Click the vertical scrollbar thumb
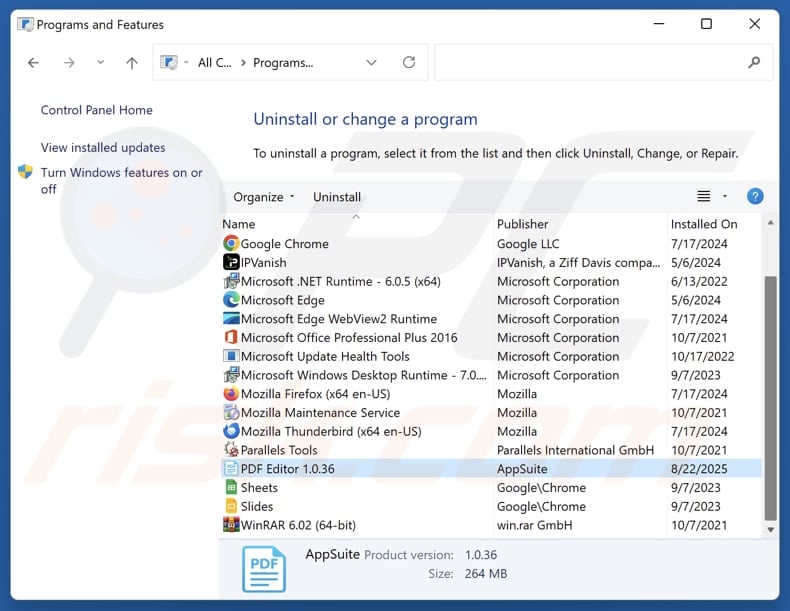 [770, 398]
